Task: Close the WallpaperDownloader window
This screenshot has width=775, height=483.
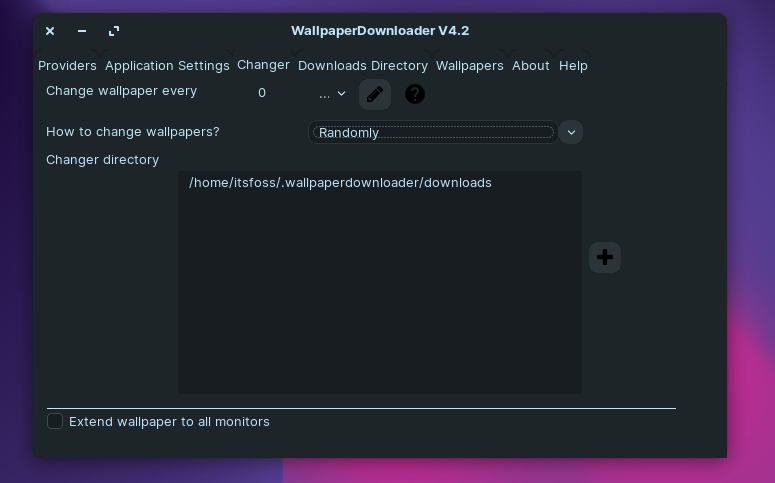Action: [x=50, y=31]
